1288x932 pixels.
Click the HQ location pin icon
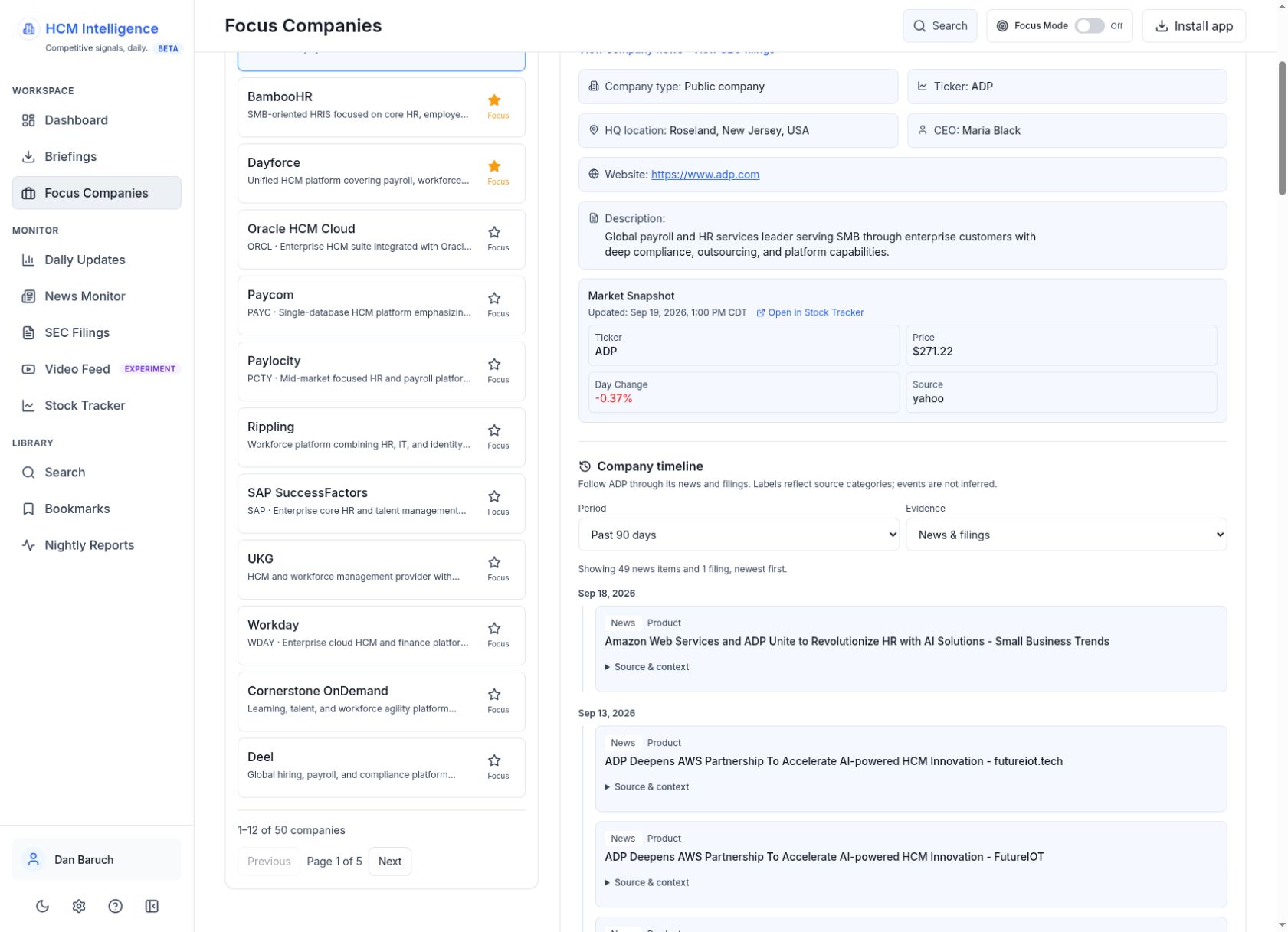594,130
